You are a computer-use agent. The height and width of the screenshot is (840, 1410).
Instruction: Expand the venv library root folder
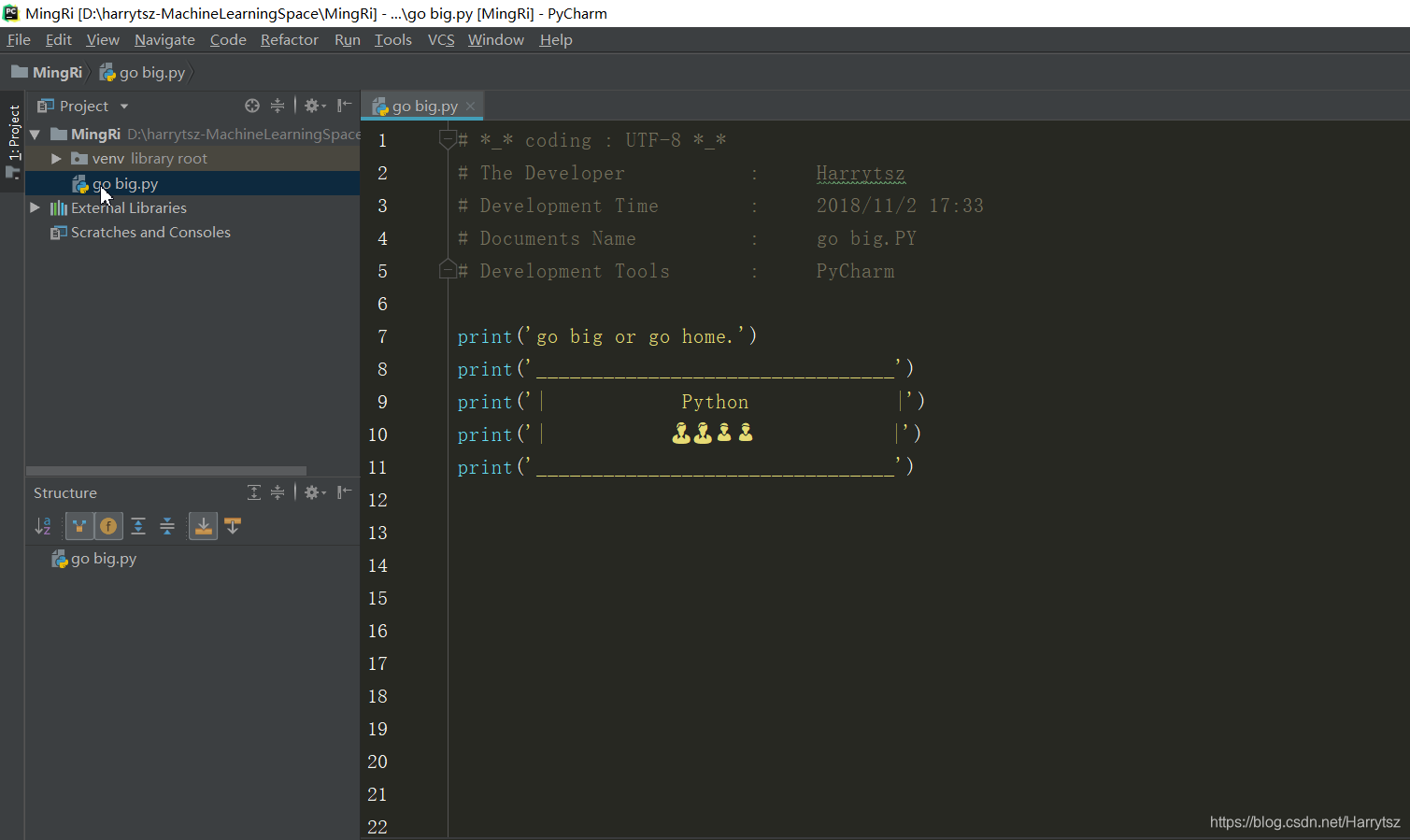[x=56, y=159]
